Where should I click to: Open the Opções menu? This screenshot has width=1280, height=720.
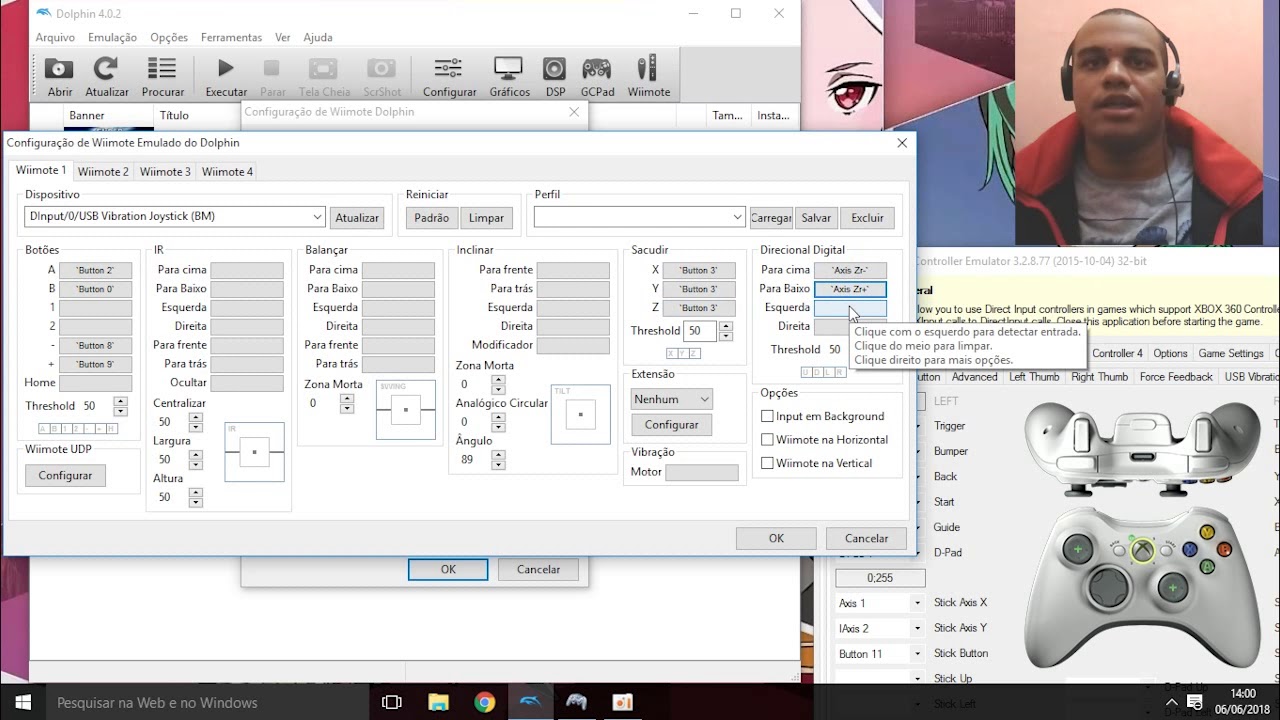(x=169, y=37)
